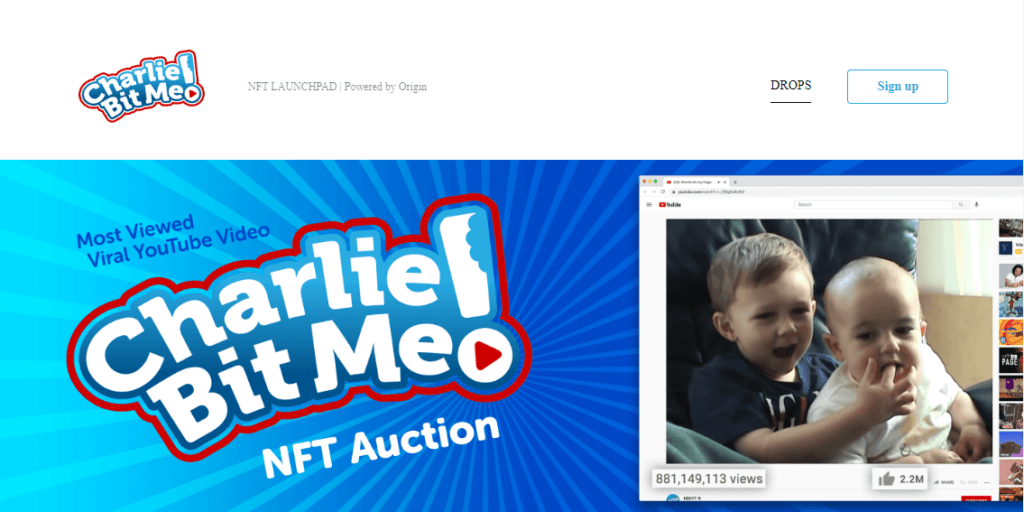Click the three-dot more options icon
The width and height of the screenshot is (1024, 512).
coord(989,483)
